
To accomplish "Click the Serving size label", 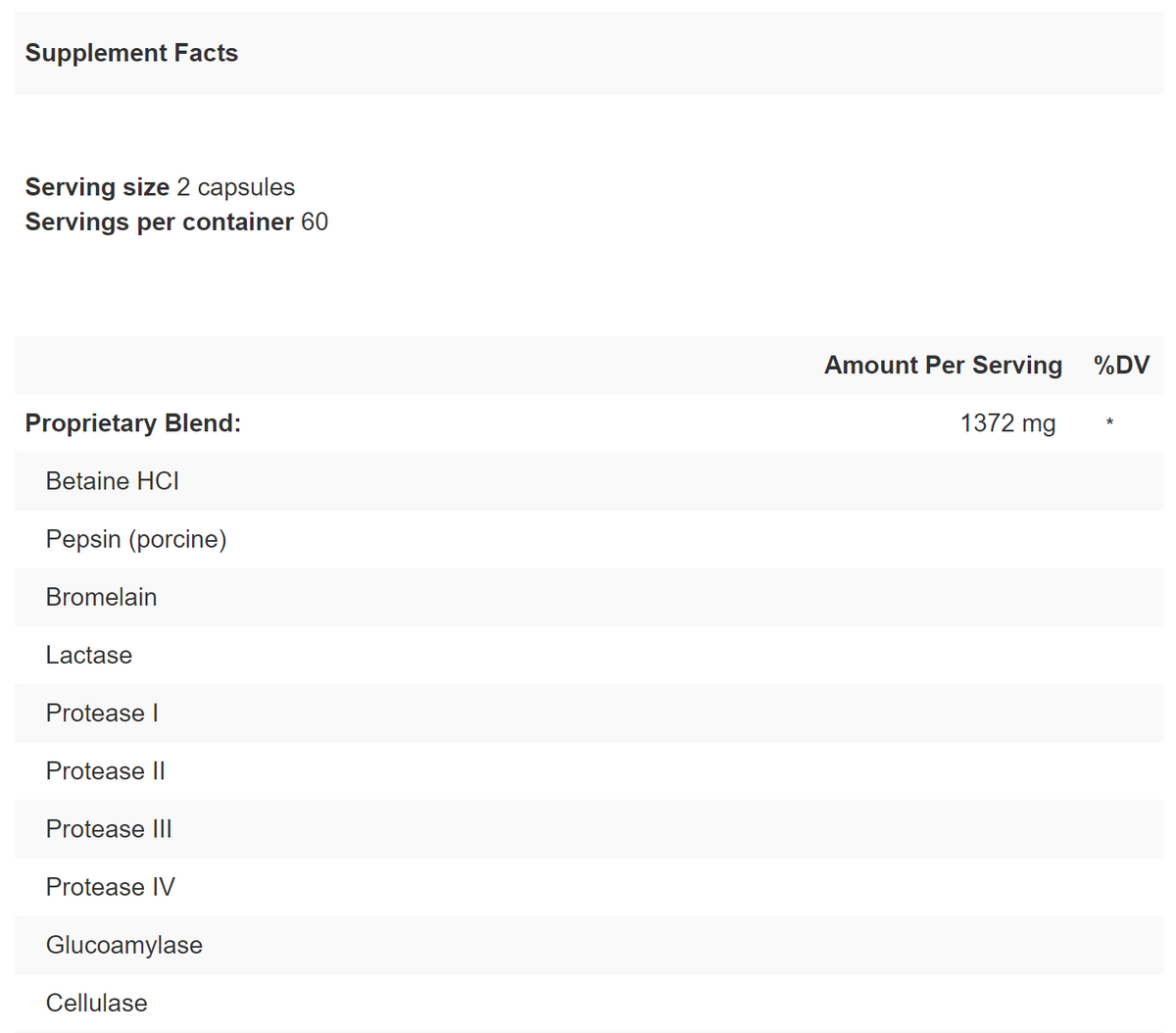I will [97, 187].
